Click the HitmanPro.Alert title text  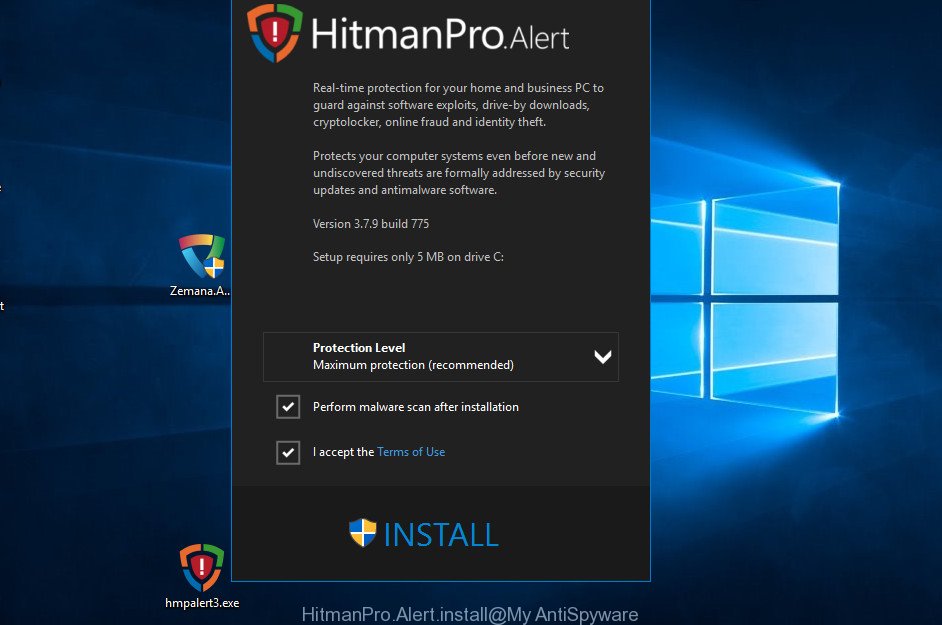click(x=440, y=34)
